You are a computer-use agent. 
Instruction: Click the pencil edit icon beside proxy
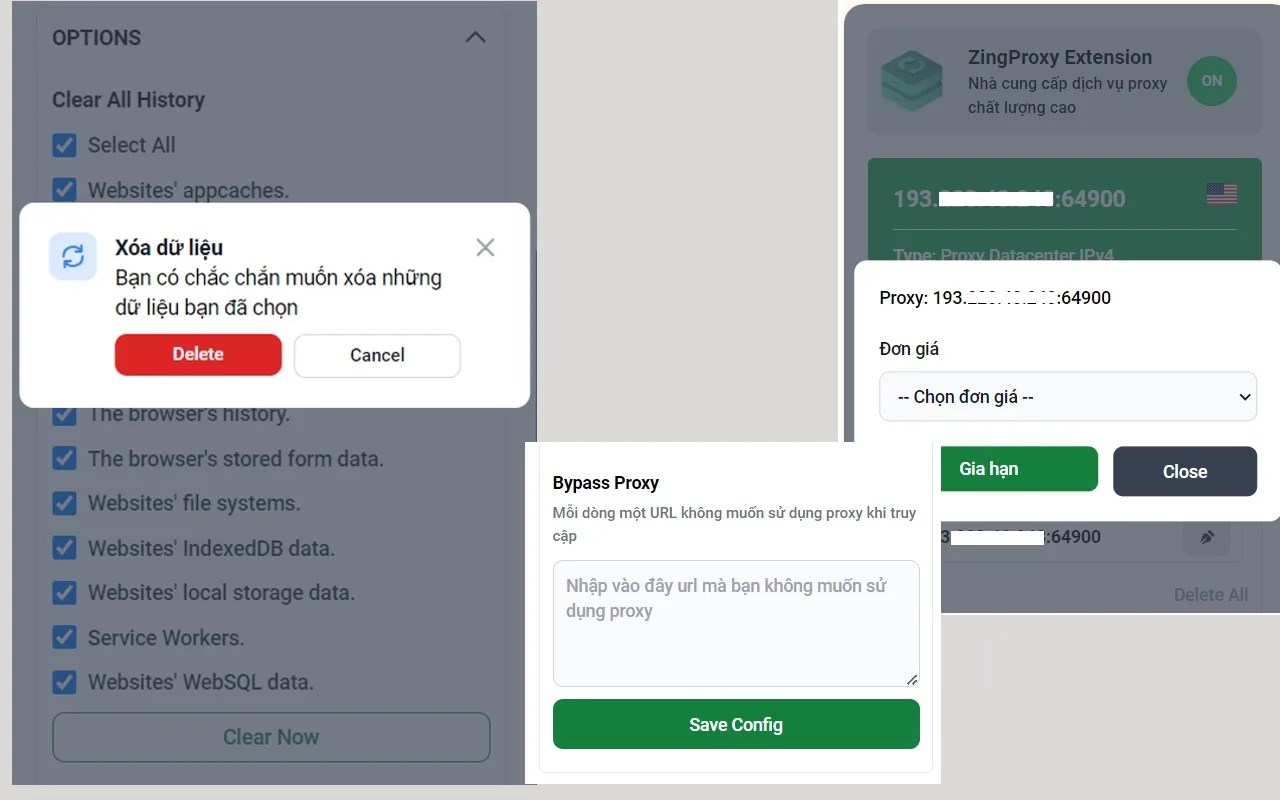pos(1207,537)
